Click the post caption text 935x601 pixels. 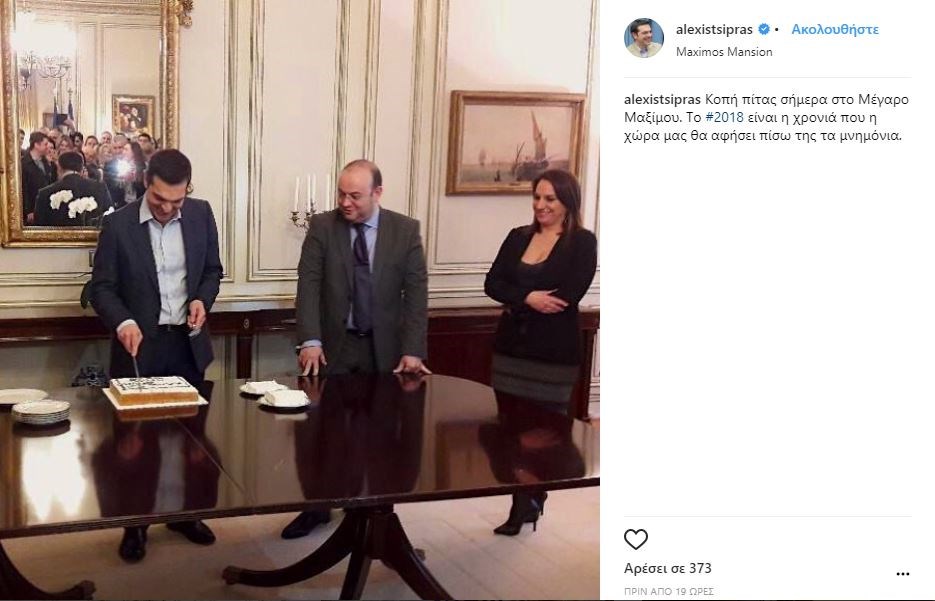pyautogui.click(x=766, y=117)
